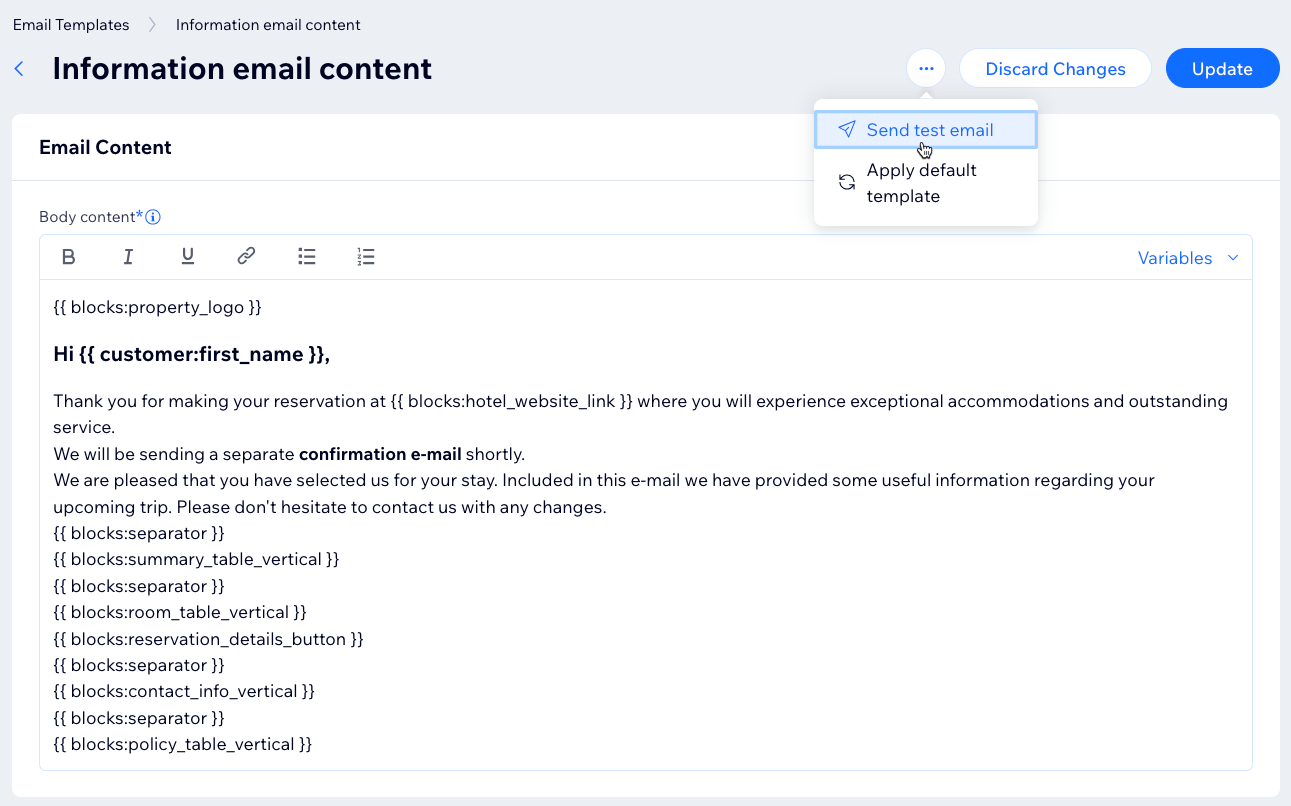Click '{{ blocks:hotel_website_link }}' variable in paragraph
1291x806 pixels.
point(511,401)
